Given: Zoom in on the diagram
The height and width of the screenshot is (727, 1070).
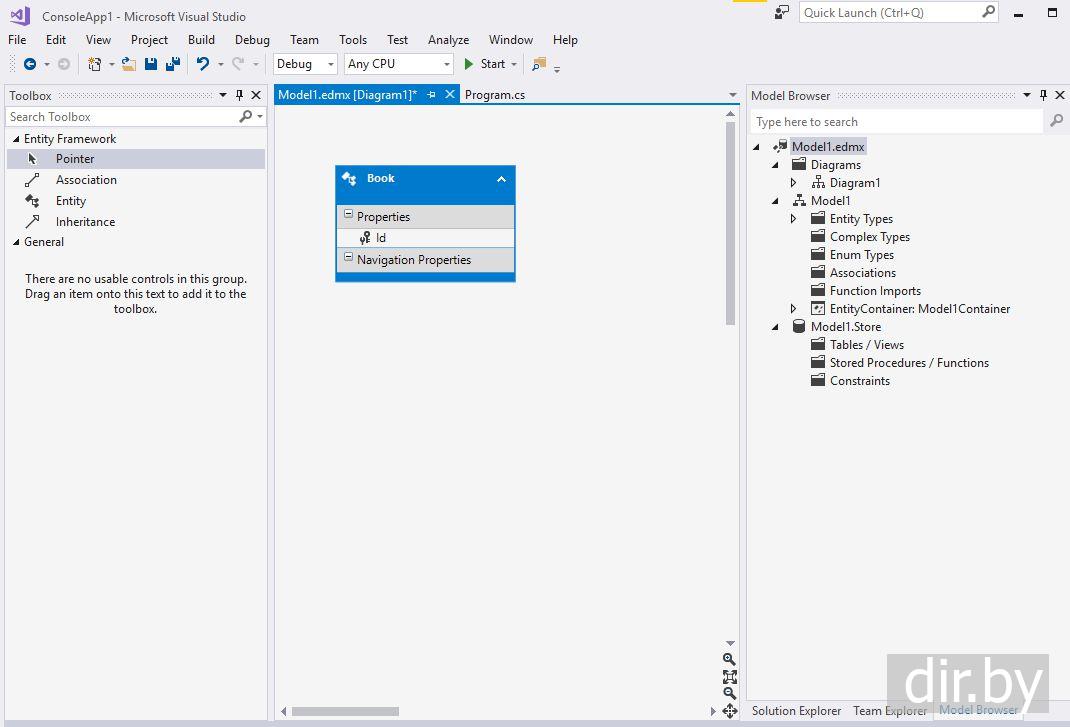Looking at the screenshot, I should 729,659.
